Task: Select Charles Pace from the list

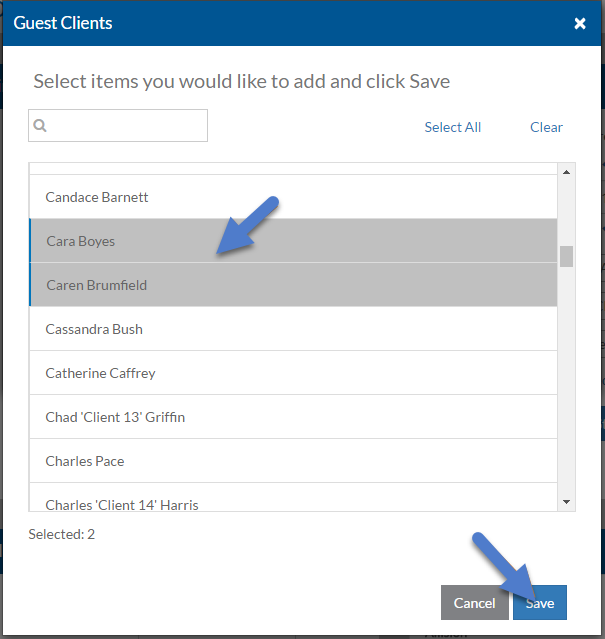Action: click(x=293, y=461)
